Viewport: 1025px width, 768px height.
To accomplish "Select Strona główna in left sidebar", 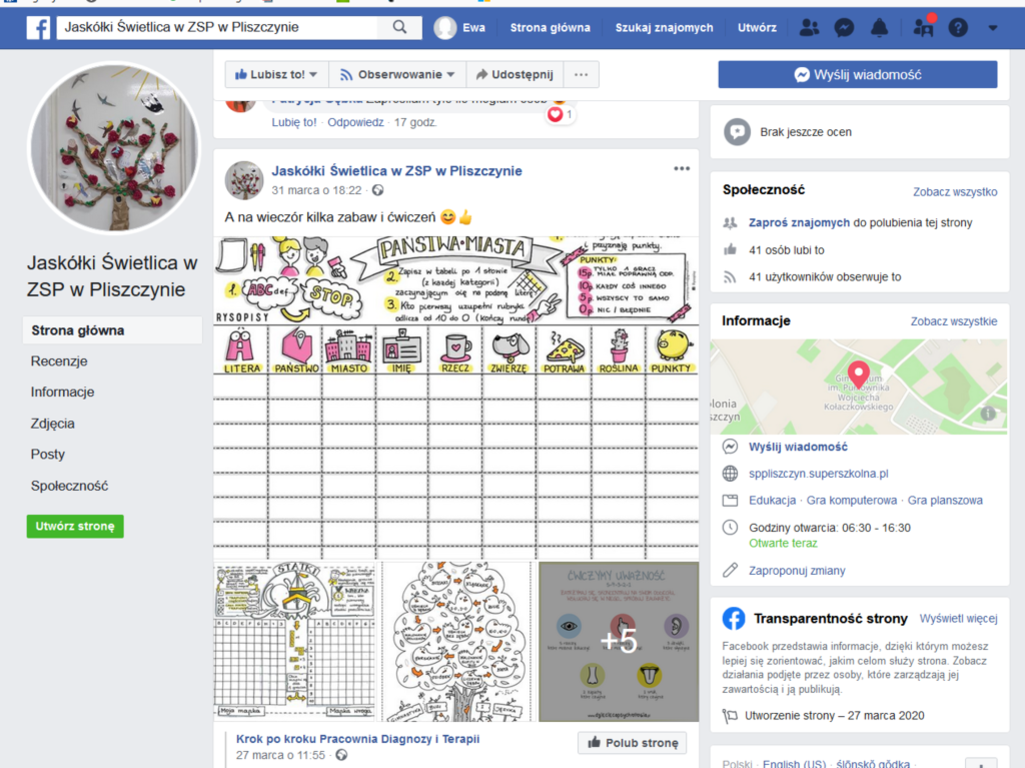I will click(x=112, y=331).
